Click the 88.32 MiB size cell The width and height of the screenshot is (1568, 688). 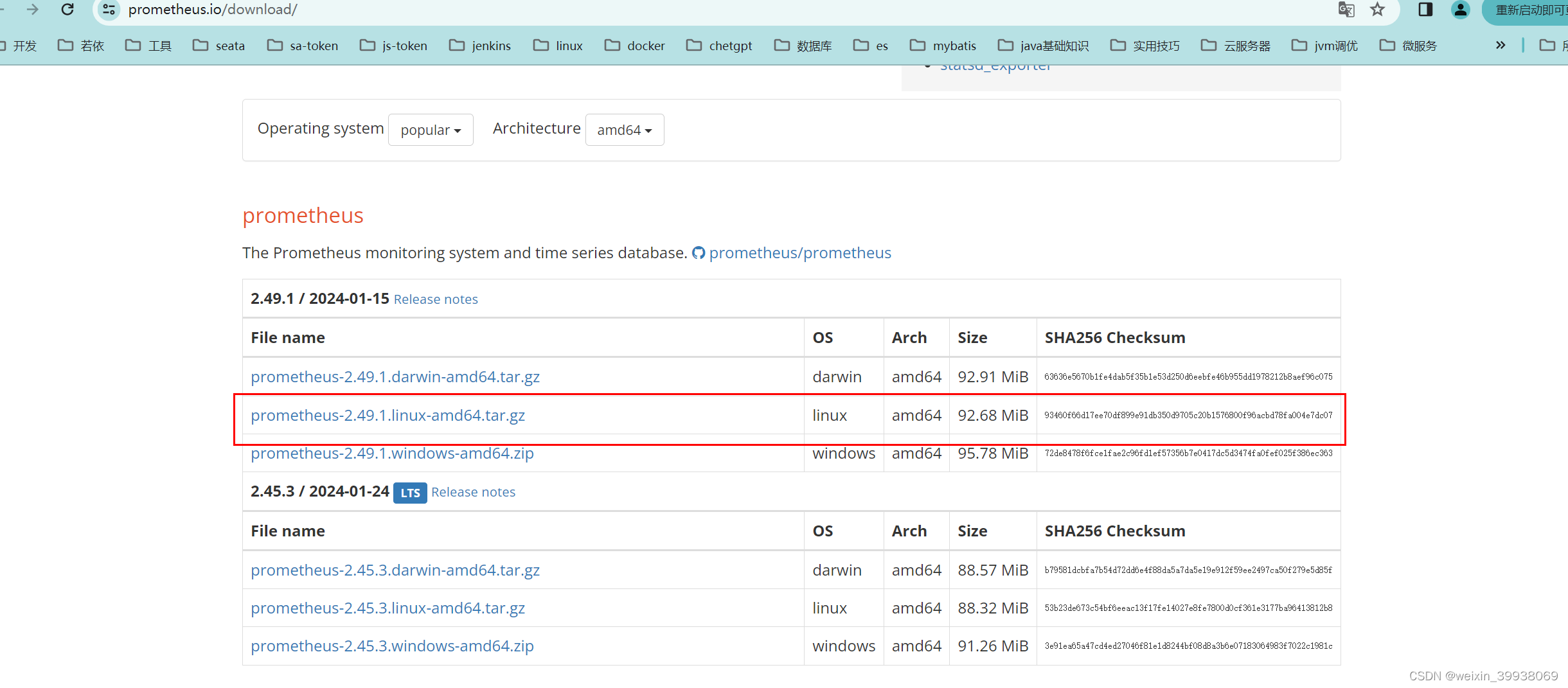(993, 608)
